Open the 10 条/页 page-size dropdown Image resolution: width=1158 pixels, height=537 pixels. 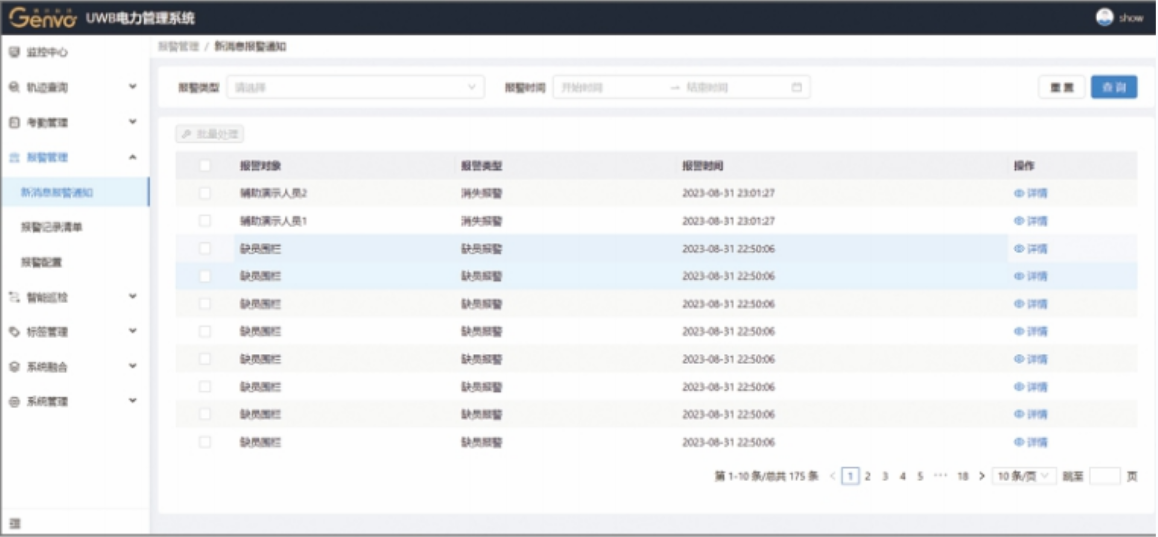(x=1024, y=476)
